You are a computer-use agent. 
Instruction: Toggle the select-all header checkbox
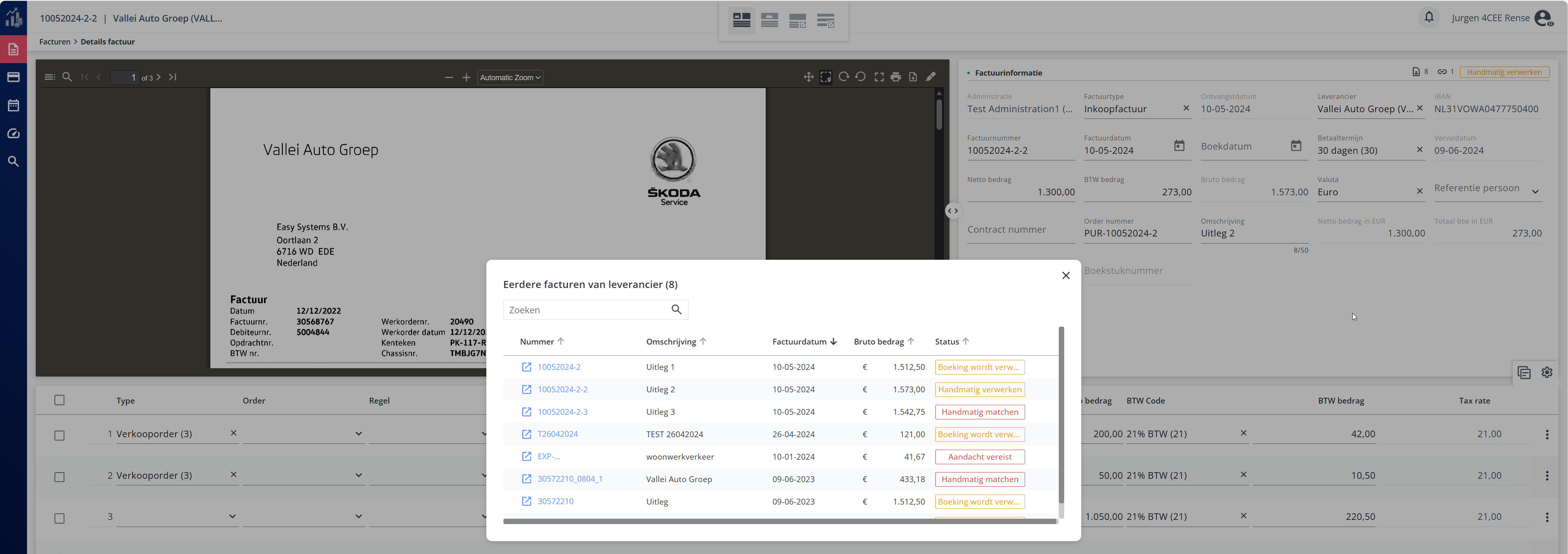(x=59, y=401)
